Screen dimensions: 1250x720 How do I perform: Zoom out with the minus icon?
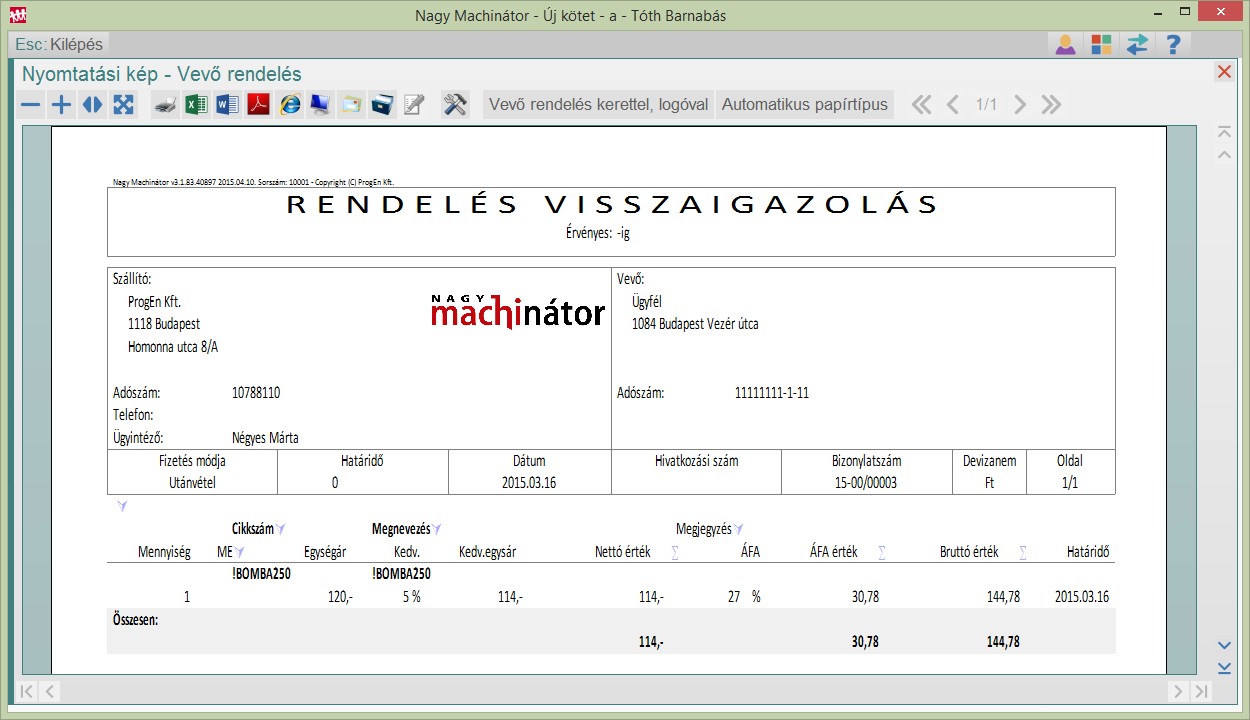(x=31, y=105)
